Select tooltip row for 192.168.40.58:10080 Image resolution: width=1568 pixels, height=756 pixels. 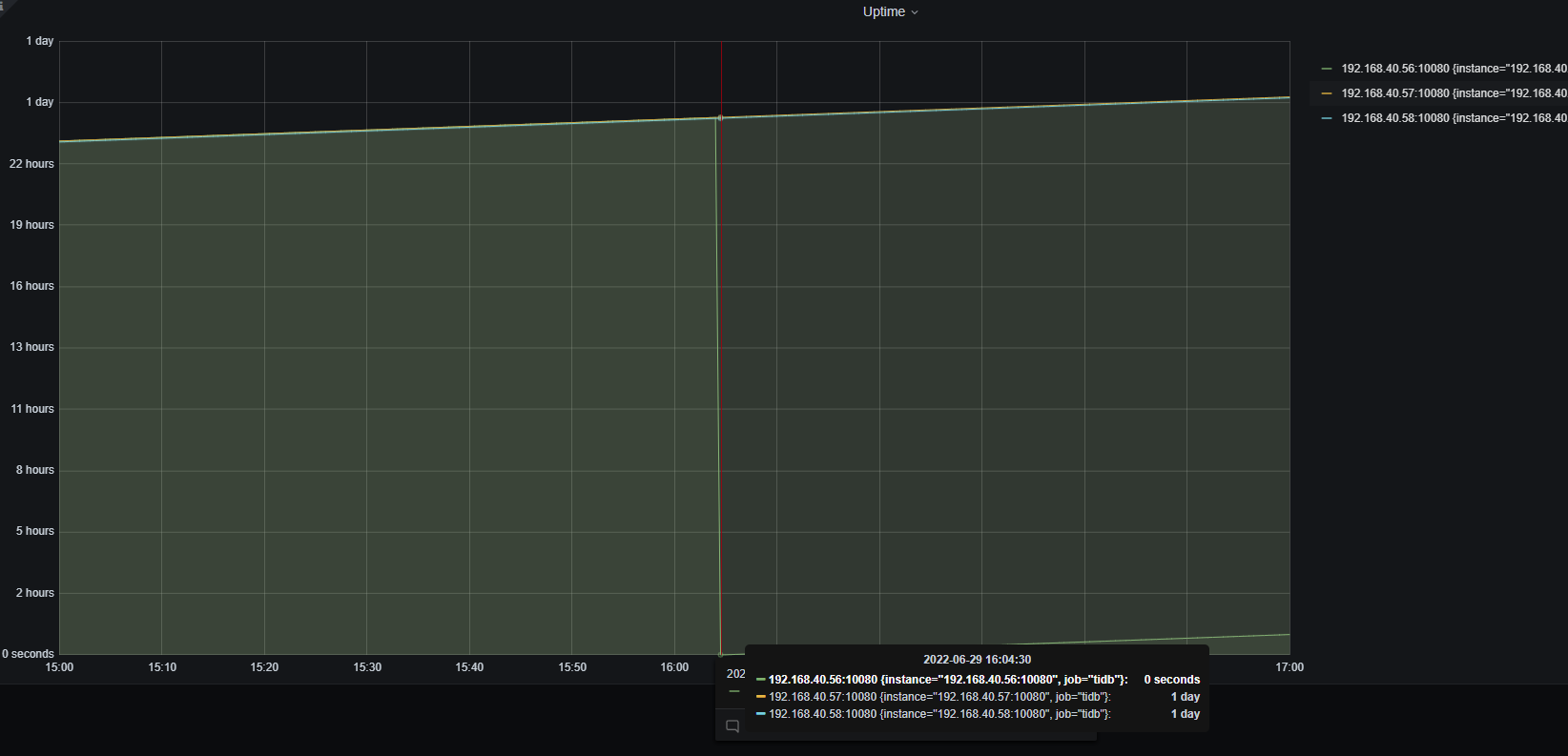[x=977, y=714]
